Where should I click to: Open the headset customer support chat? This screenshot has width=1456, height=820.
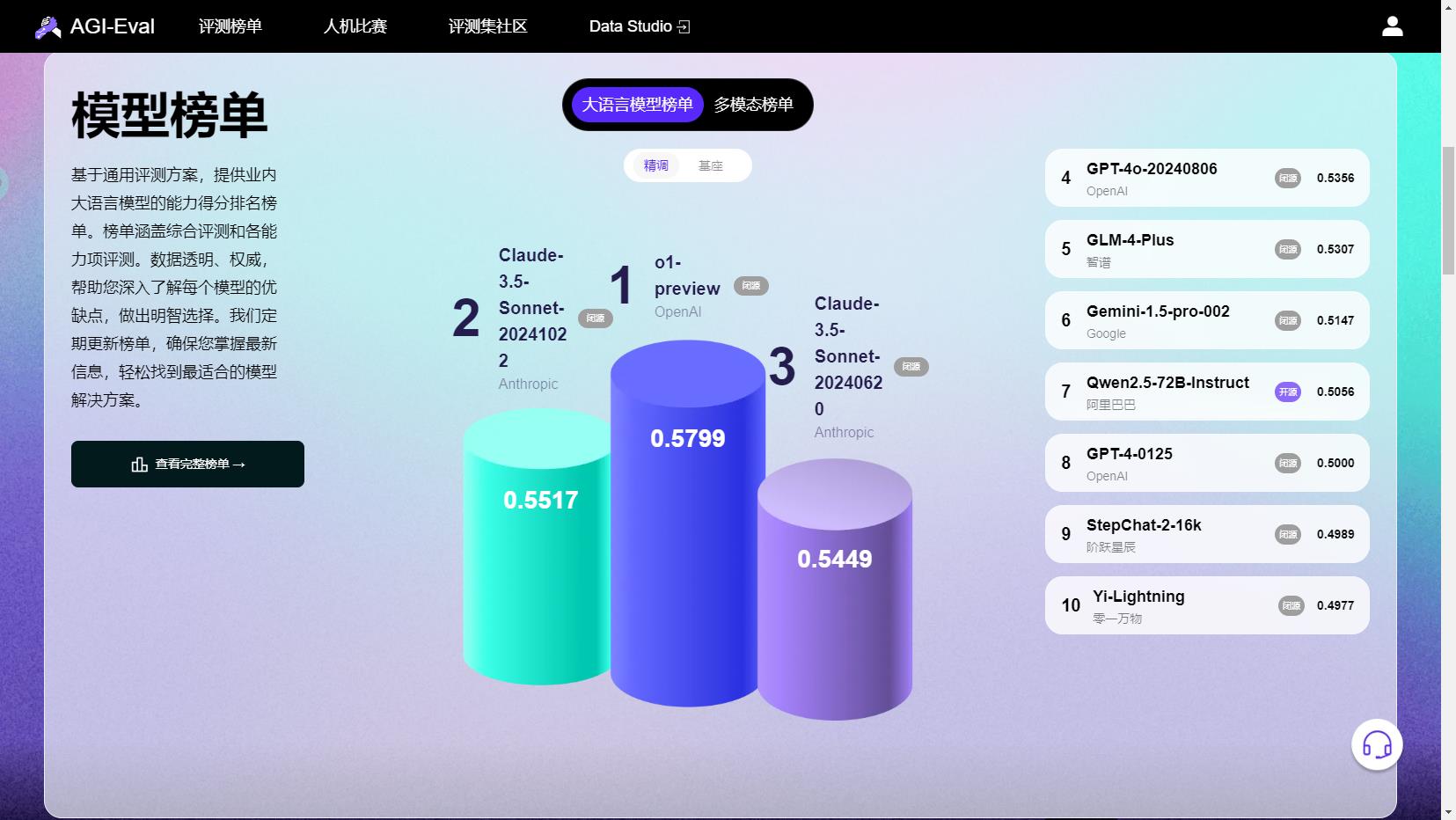click(x=1377, y=745)
